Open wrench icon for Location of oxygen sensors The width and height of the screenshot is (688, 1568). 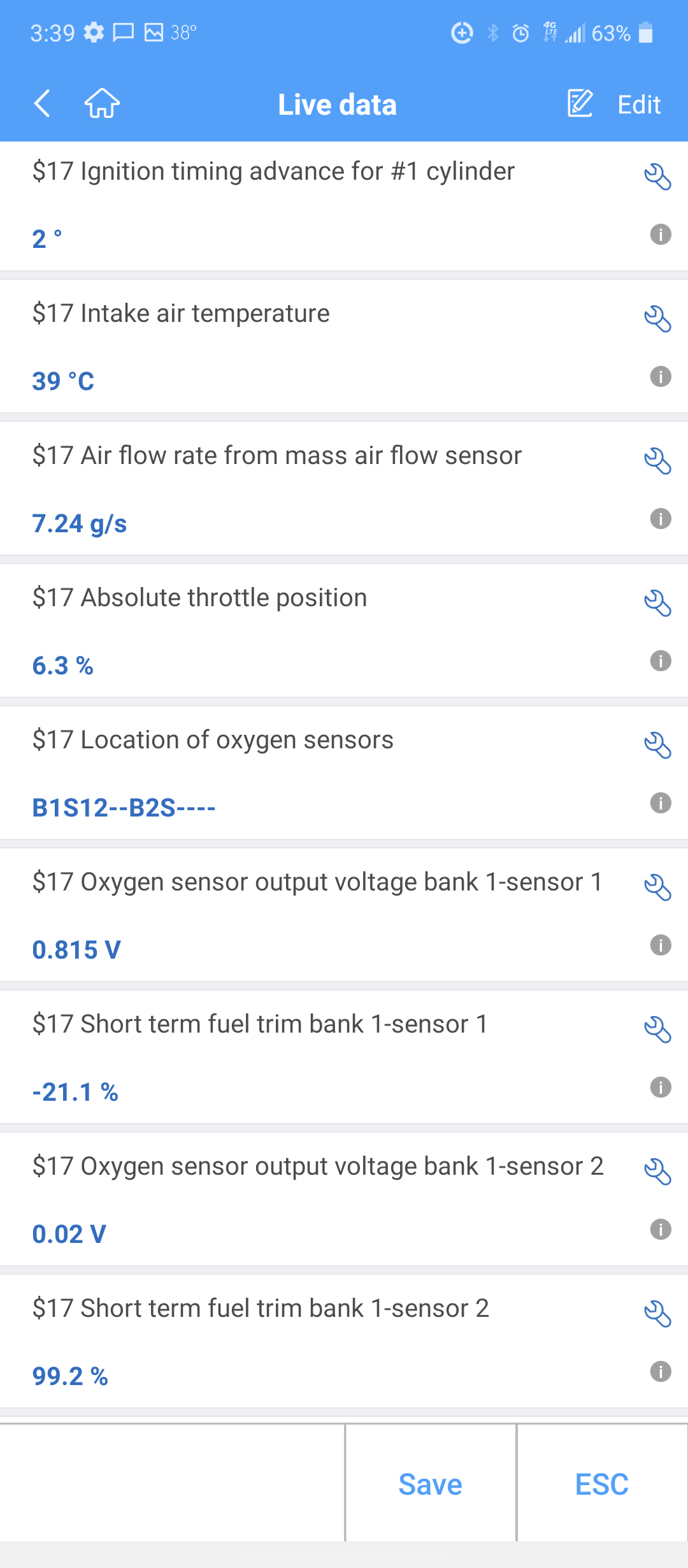[x=657, y=746]
